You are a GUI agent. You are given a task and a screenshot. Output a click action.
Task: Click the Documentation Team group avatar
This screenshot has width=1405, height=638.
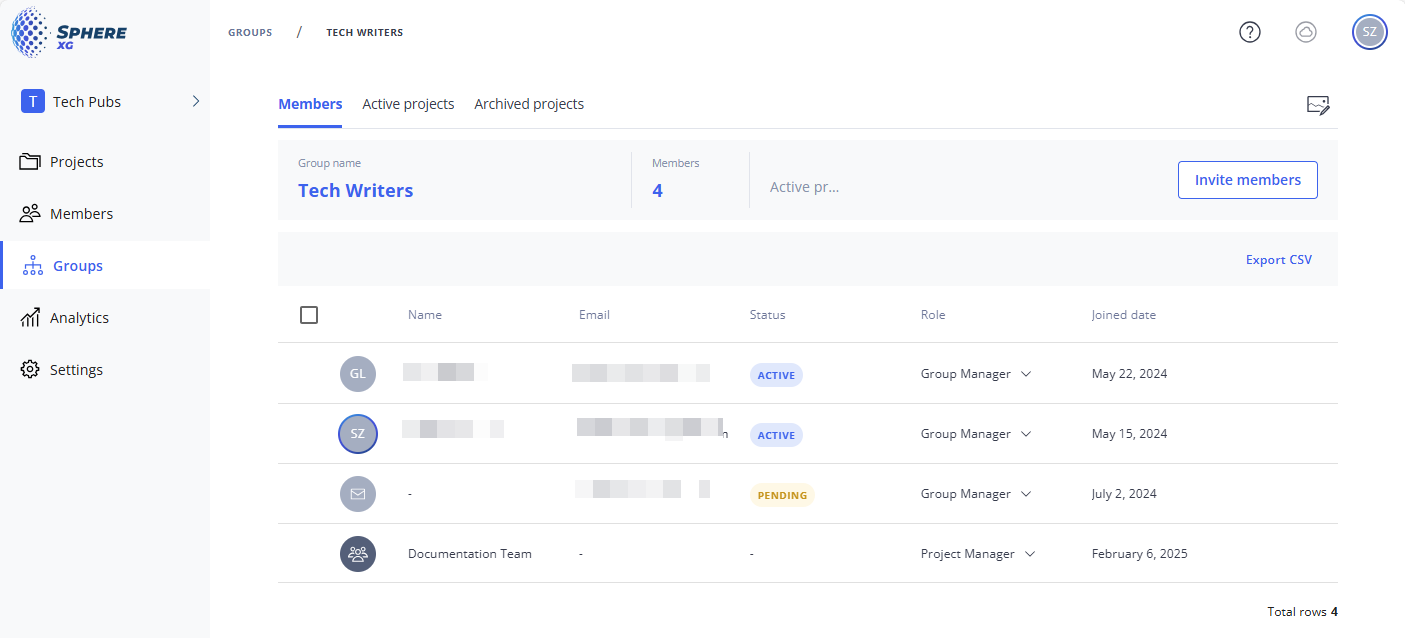point(358,554)
